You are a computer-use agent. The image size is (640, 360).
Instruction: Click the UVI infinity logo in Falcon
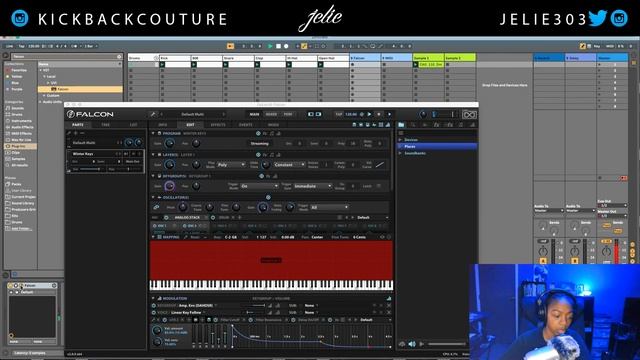tap(469, 115)
